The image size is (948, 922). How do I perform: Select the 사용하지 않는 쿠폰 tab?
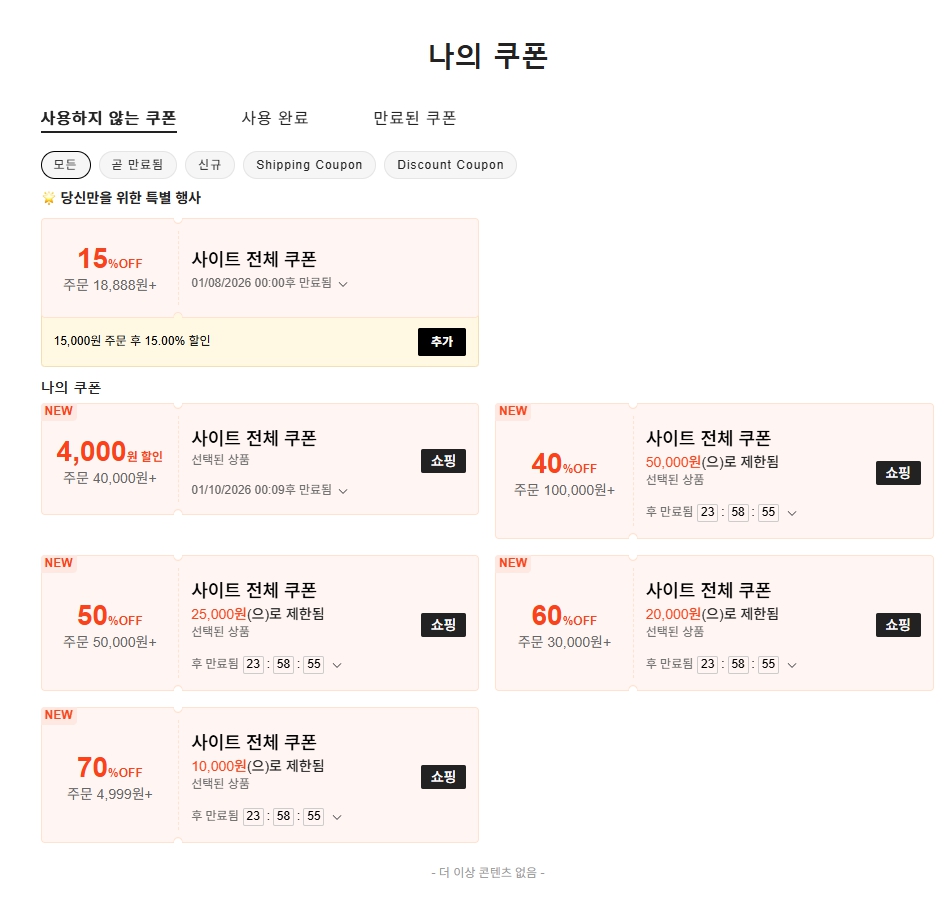point(107,117)
